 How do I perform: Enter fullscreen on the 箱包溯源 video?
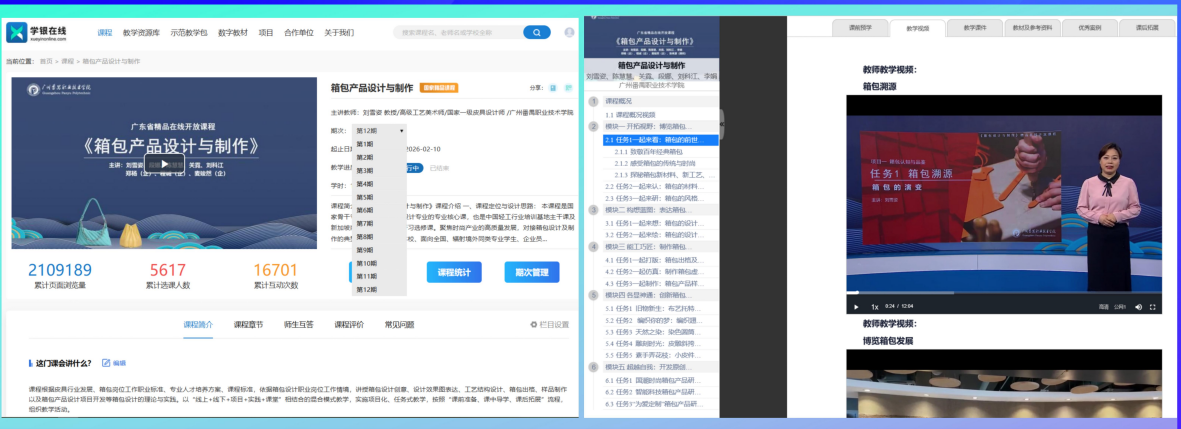[x=1152, y=306]
